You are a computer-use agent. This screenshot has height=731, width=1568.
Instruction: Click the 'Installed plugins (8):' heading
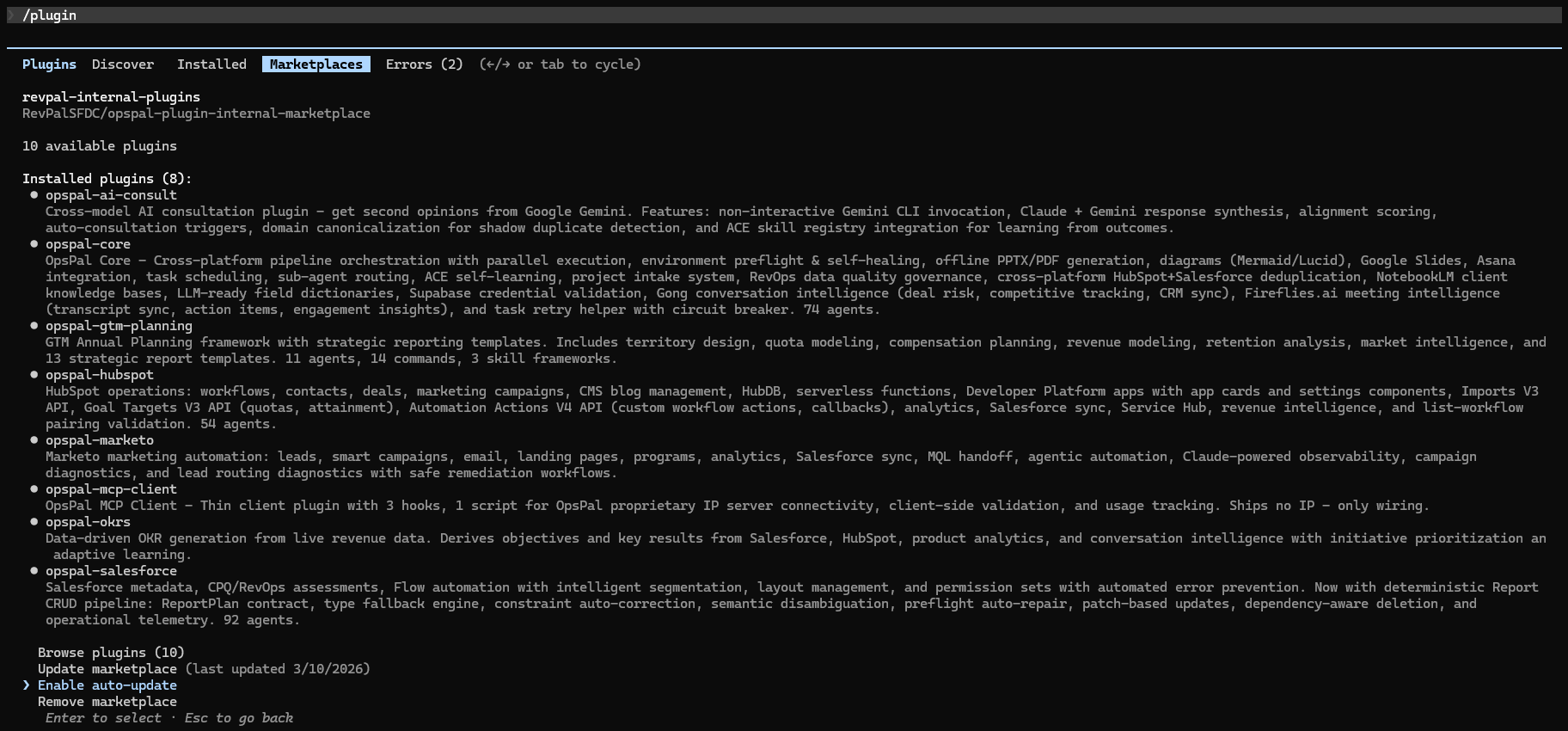coord(107,179)
